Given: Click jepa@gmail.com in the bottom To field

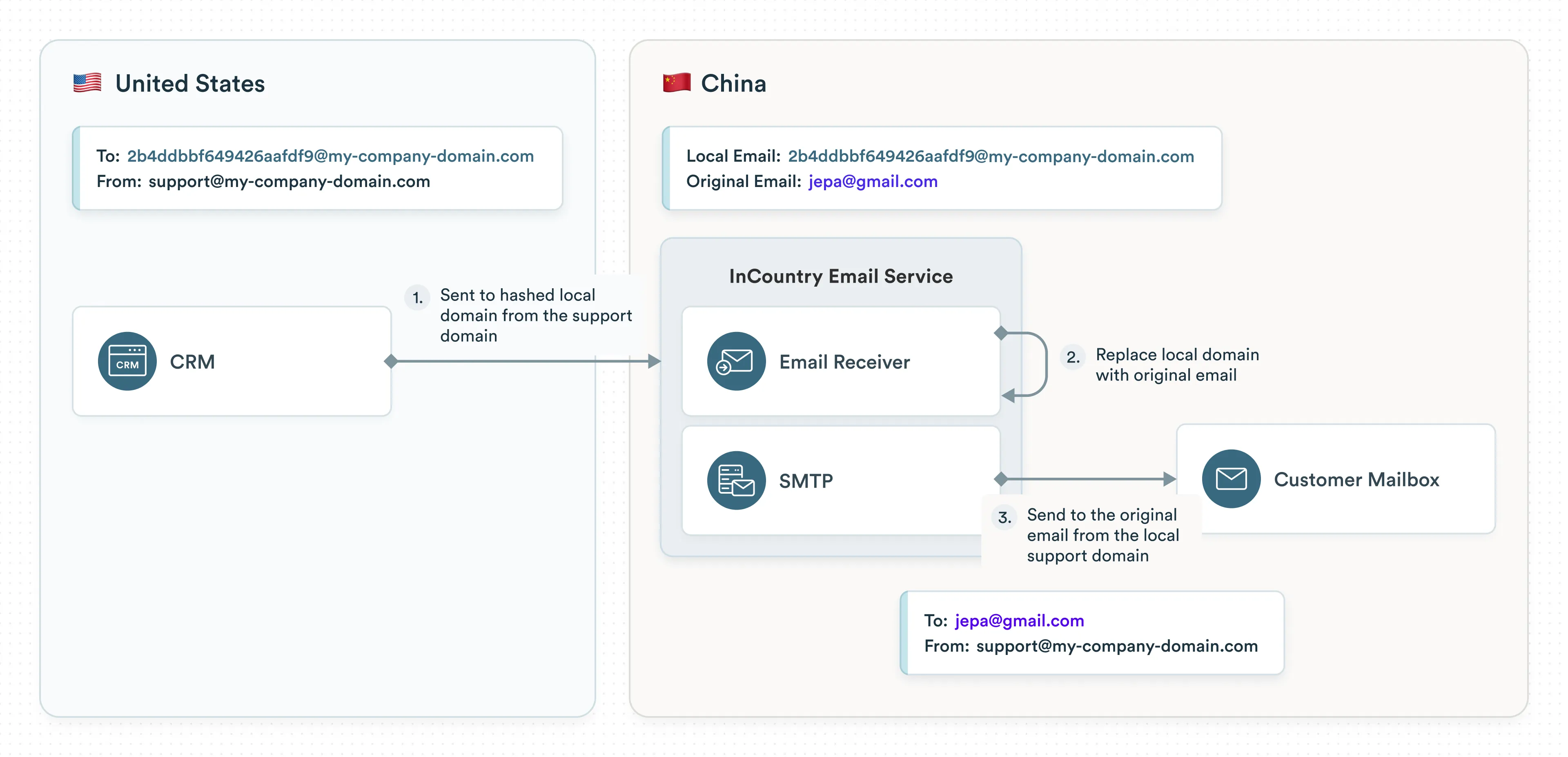Looking at the screenshot, I should 1019,621.
